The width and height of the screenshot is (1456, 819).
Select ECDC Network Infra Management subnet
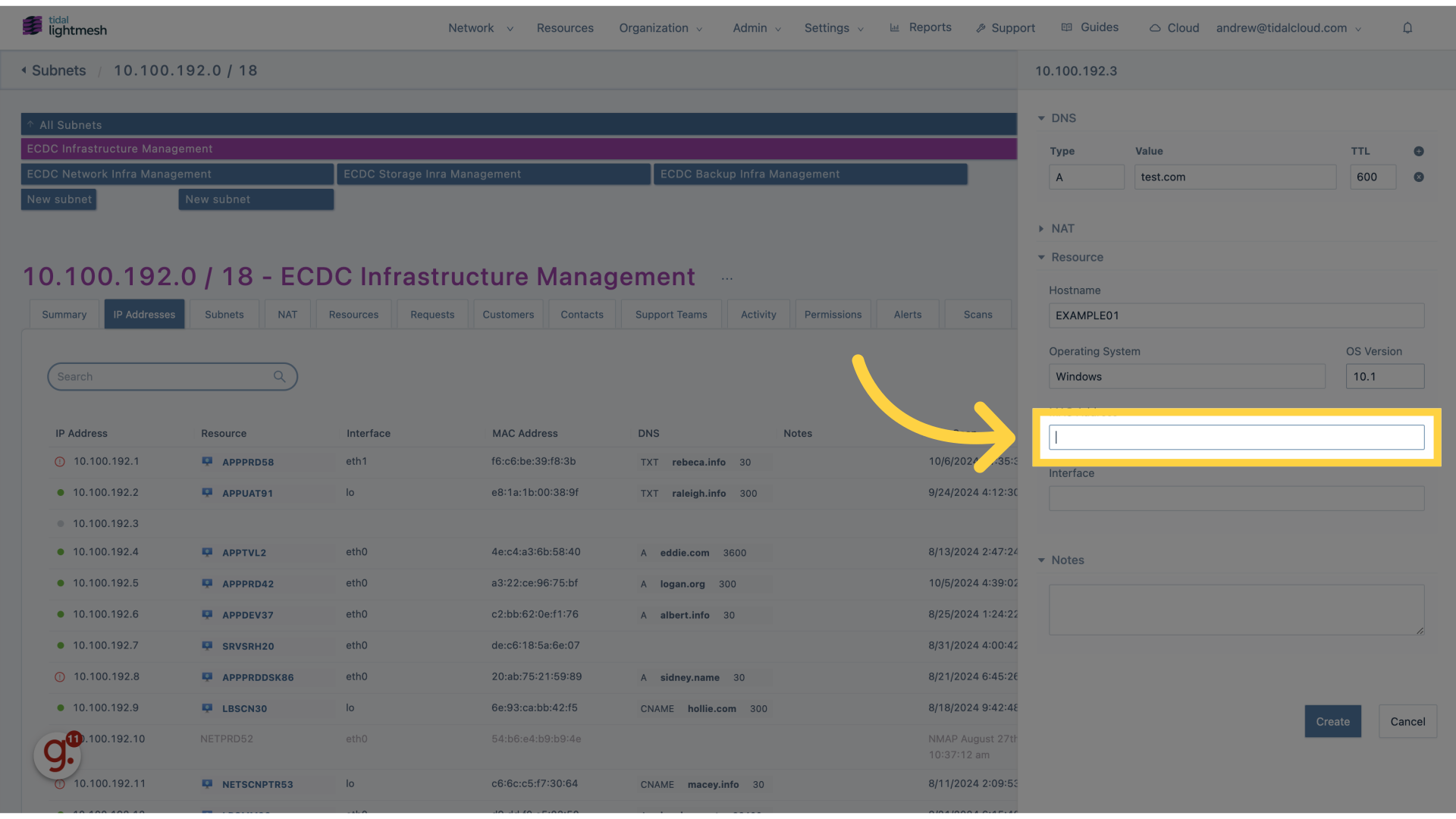(x=177, y=174)
